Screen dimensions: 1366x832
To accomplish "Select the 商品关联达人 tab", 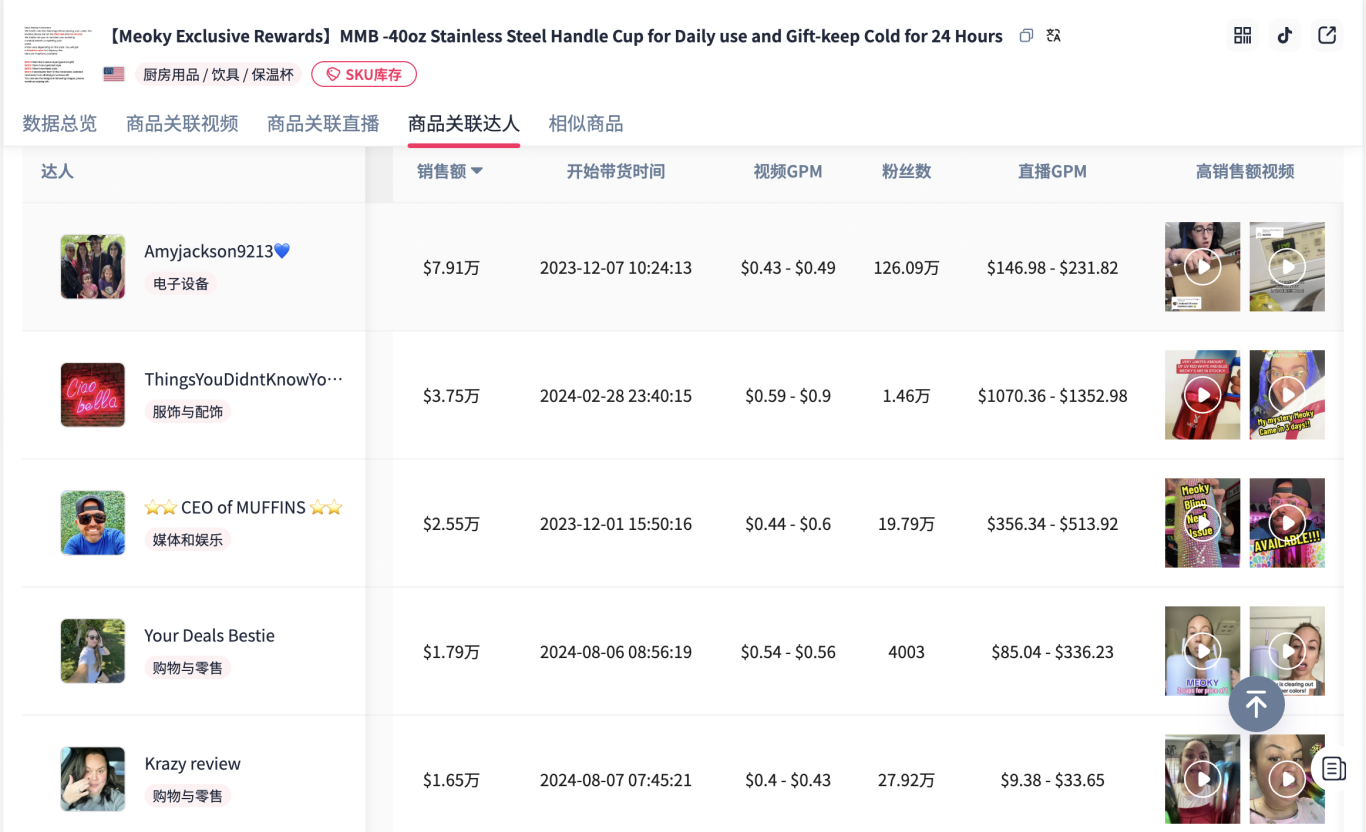I will click(x=464, y=123).
